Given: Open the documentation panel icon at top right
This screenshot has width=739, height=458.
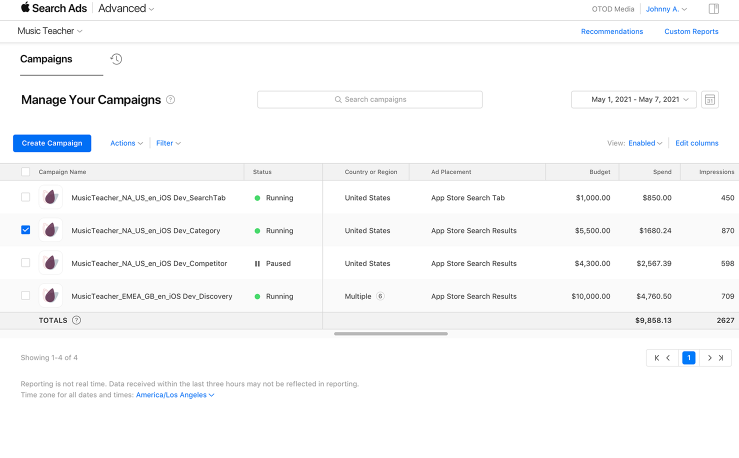Looking at the screenshot, I should [714, 8].
